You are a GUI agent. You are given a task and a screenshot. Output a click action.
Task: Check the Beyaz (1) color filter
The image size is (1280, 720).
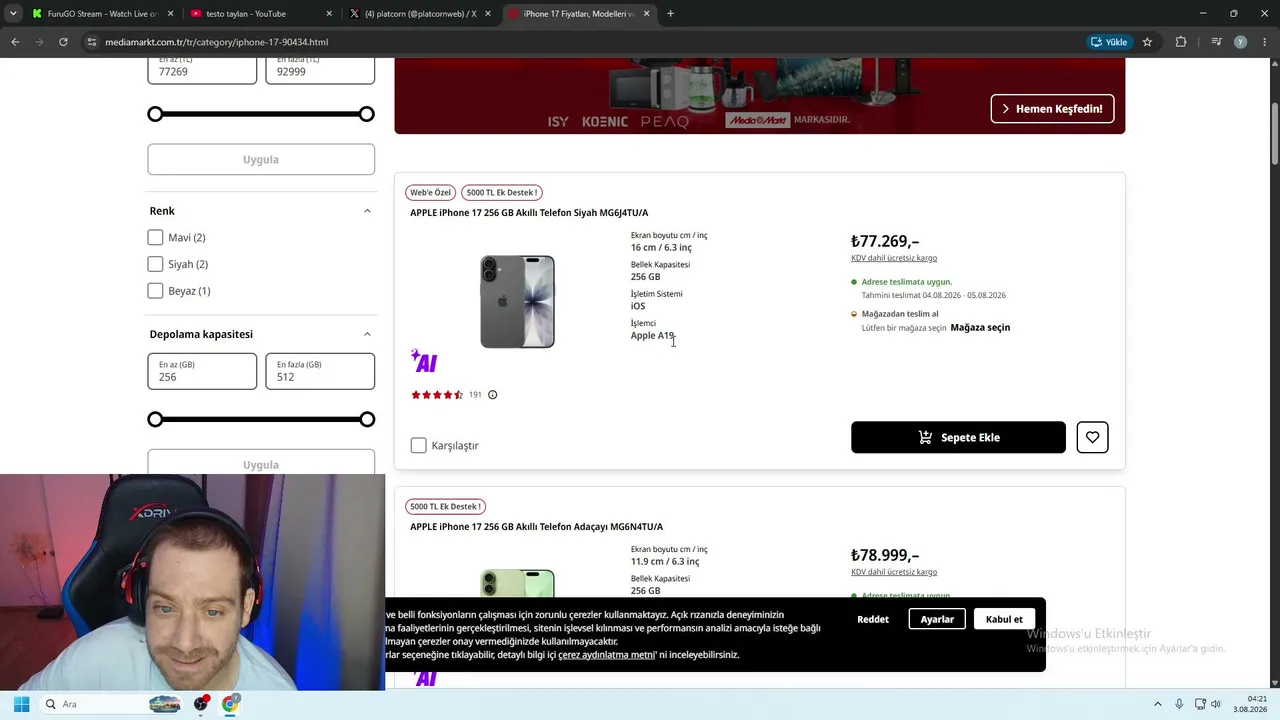[x=155, y=291]
